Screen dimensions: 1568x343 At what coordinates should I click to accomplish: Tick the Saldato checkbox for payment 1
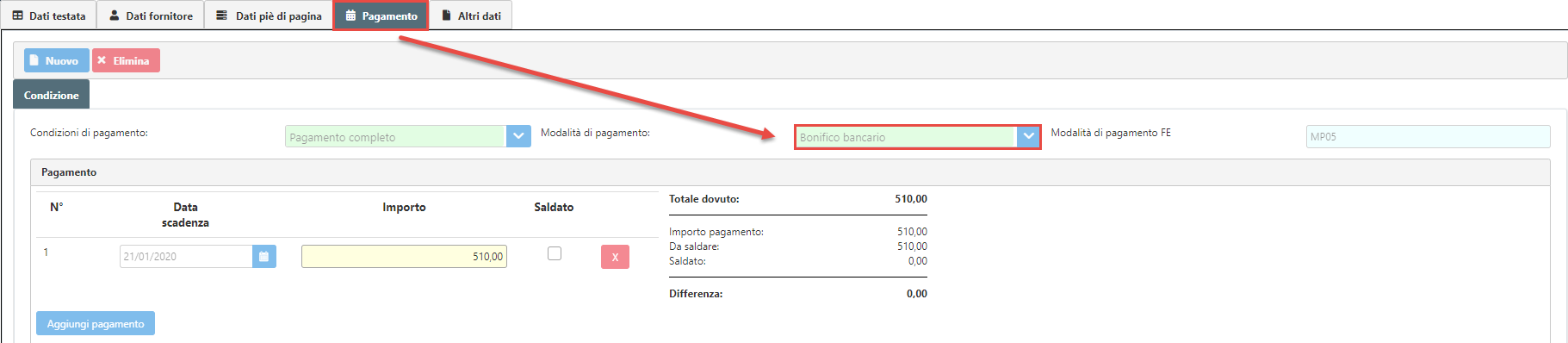tap(555, 253)
